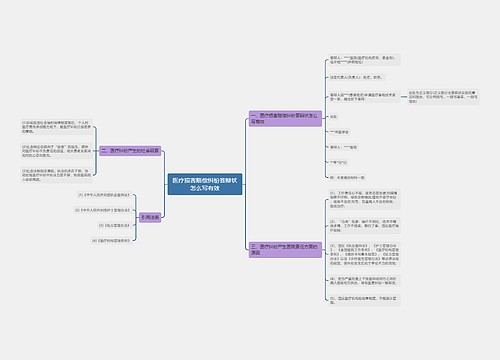Viewport: 500px width, 360px height.
Task: Click leaf '(1)' about work responsibility under section three
Action: pos(364,199)
